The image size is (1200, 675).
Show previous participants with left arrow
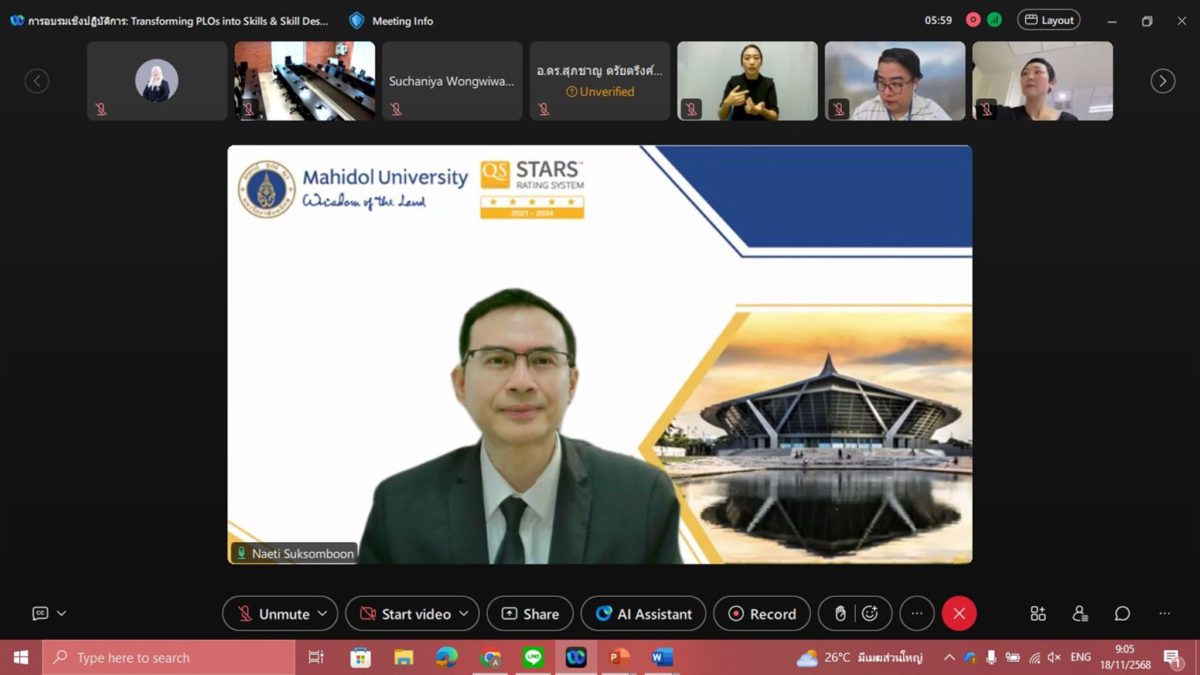click(37, 81)
